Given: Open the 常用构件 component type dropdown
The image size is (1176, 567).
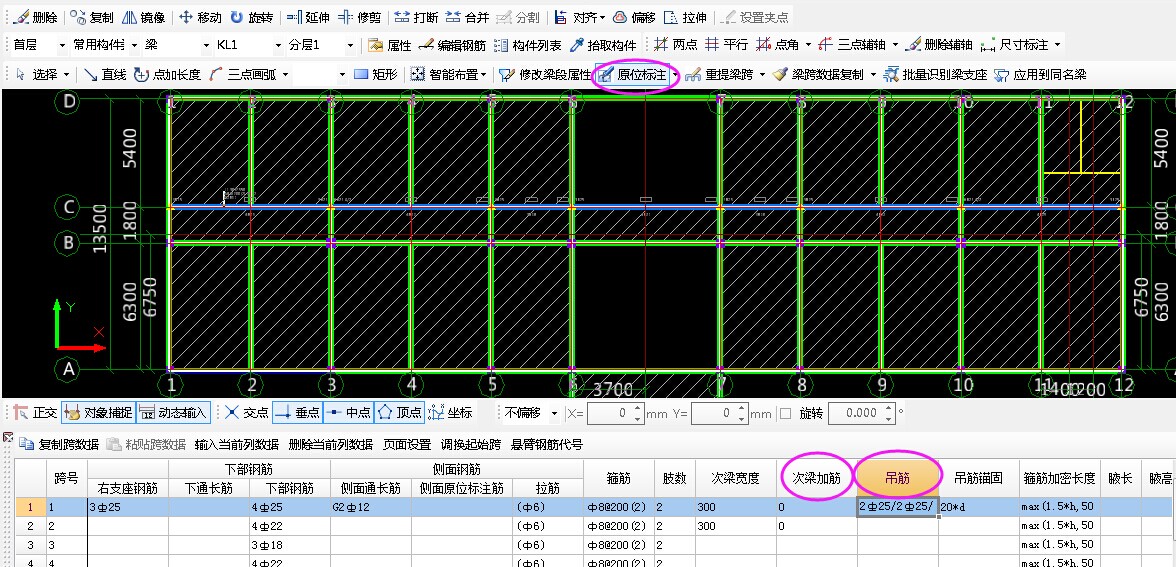Looking at the screenshot, I should (x=105, y=45).
